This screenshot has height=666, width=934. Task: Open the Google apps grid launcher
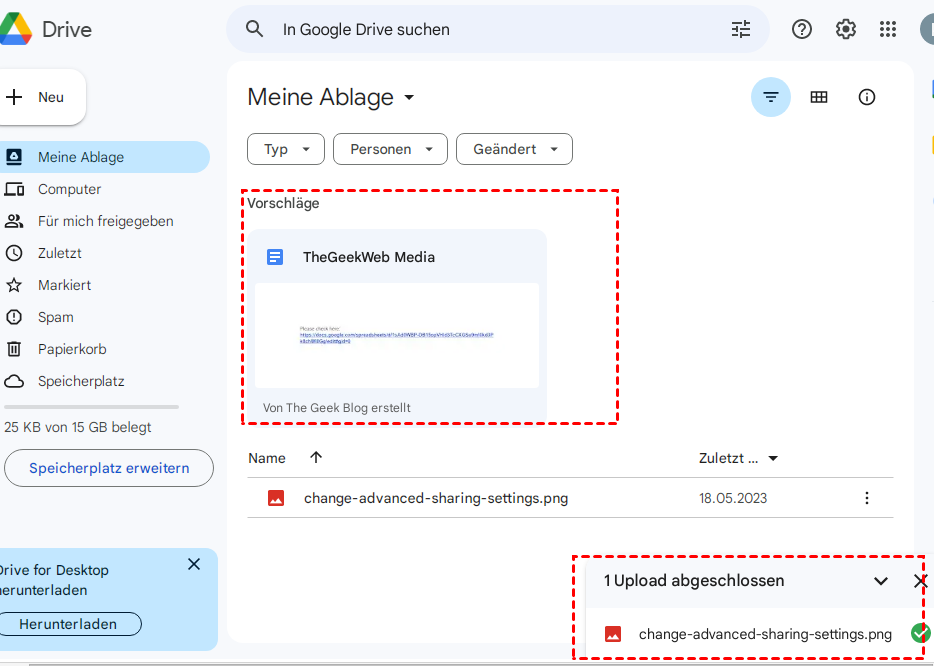888,29
